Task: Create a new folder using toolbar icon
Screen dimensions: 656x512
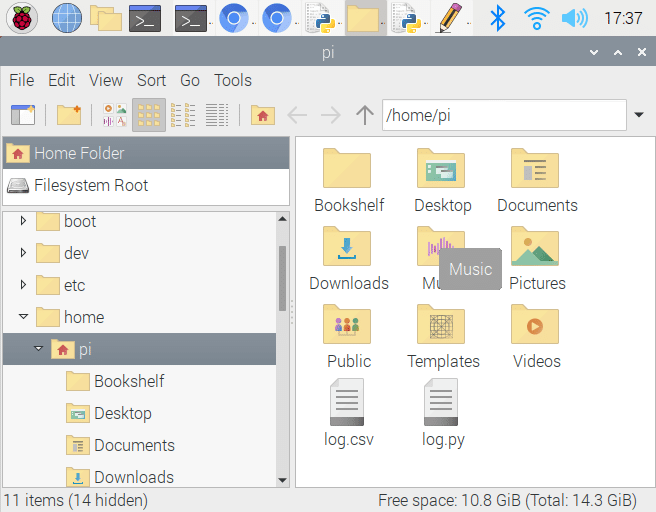Action: [x=68, y=115]
